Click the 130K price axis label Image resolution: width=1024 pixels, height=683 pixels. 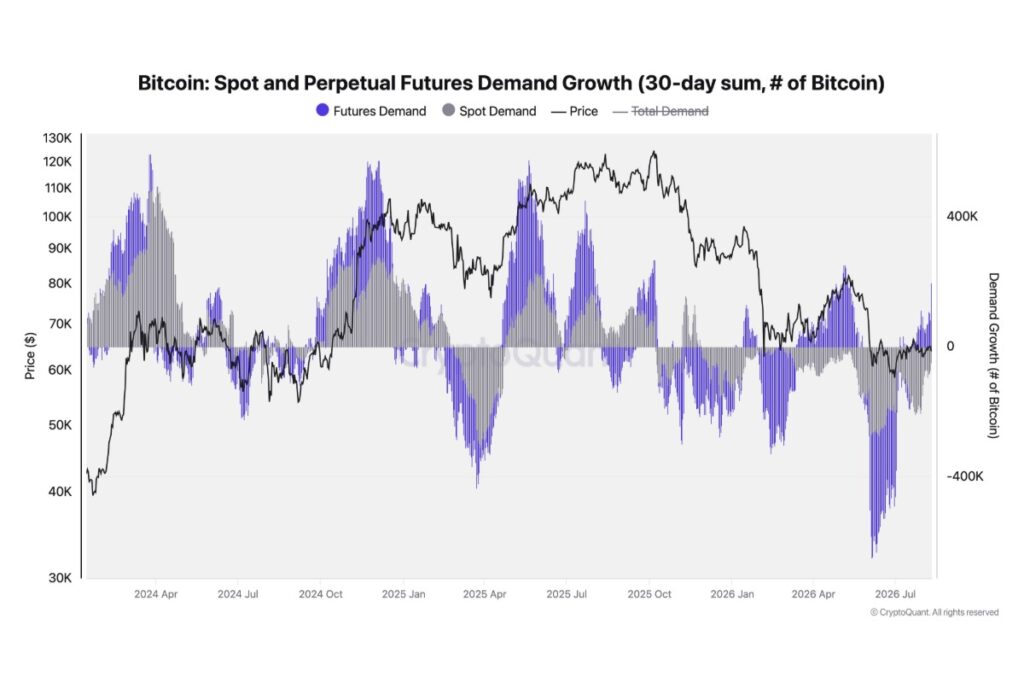click(57, 138)
